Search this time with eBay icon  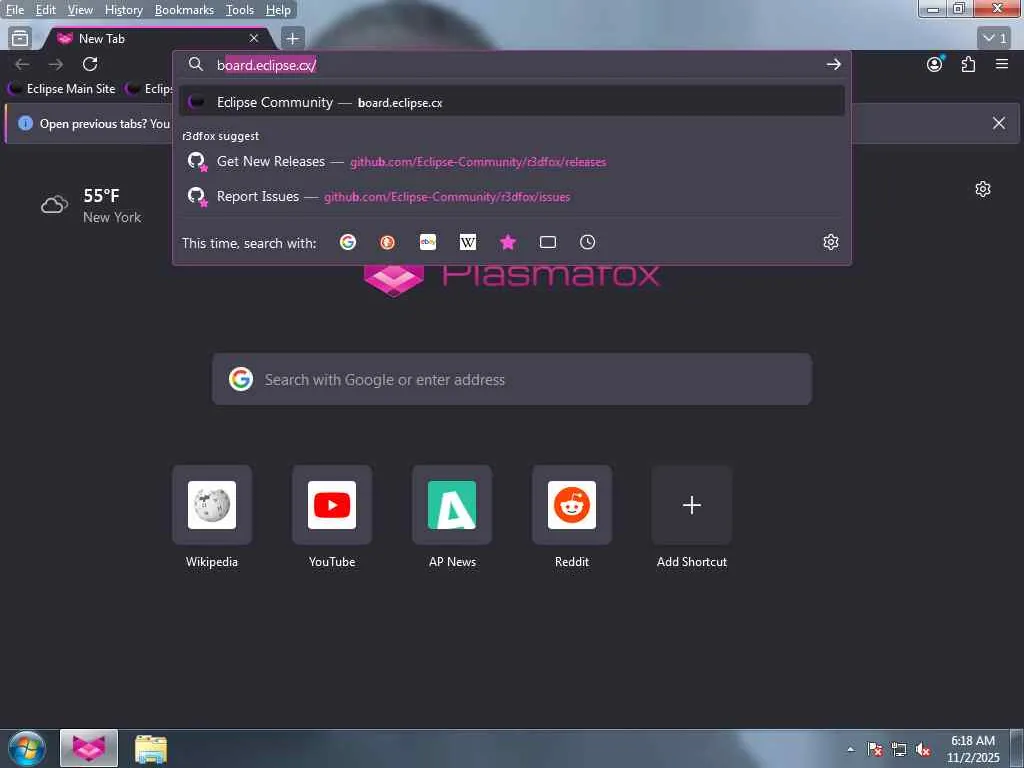tap(428, 242)
